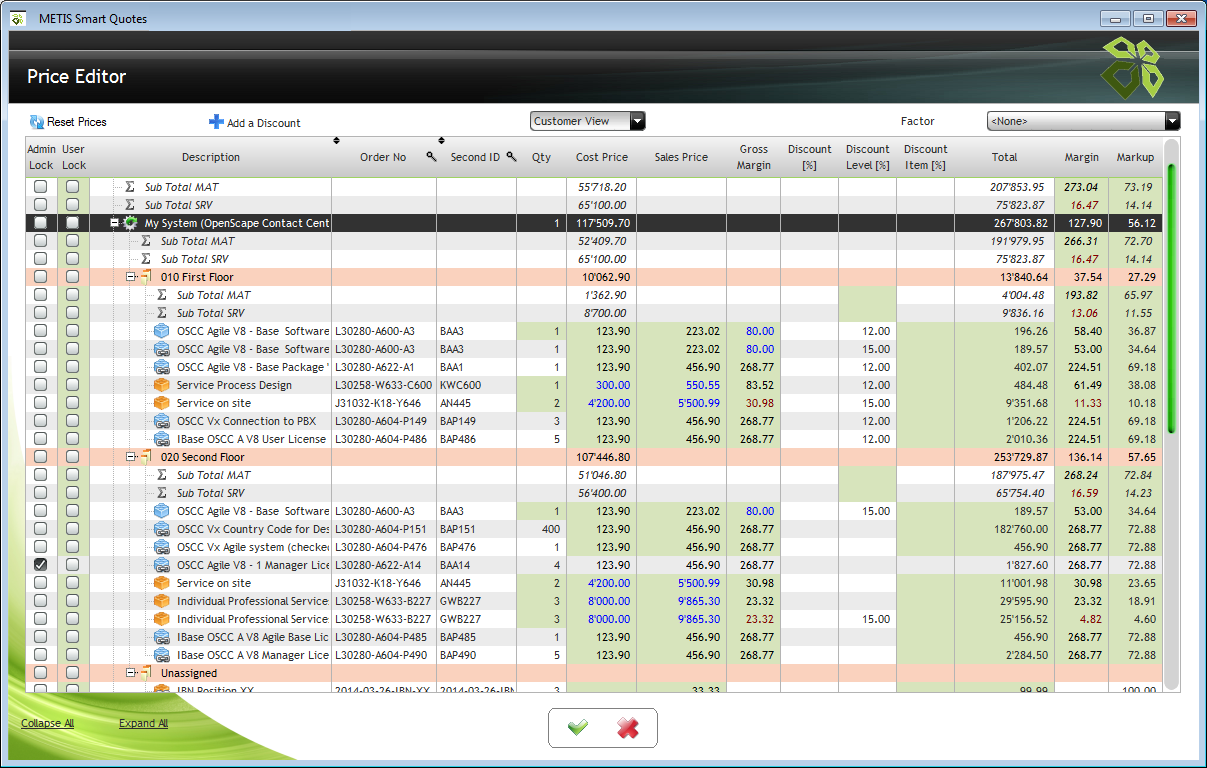Check Admin Lock for 010 First Floor
This screenshot has height=768, width=1207.
(x=40, y=277)
